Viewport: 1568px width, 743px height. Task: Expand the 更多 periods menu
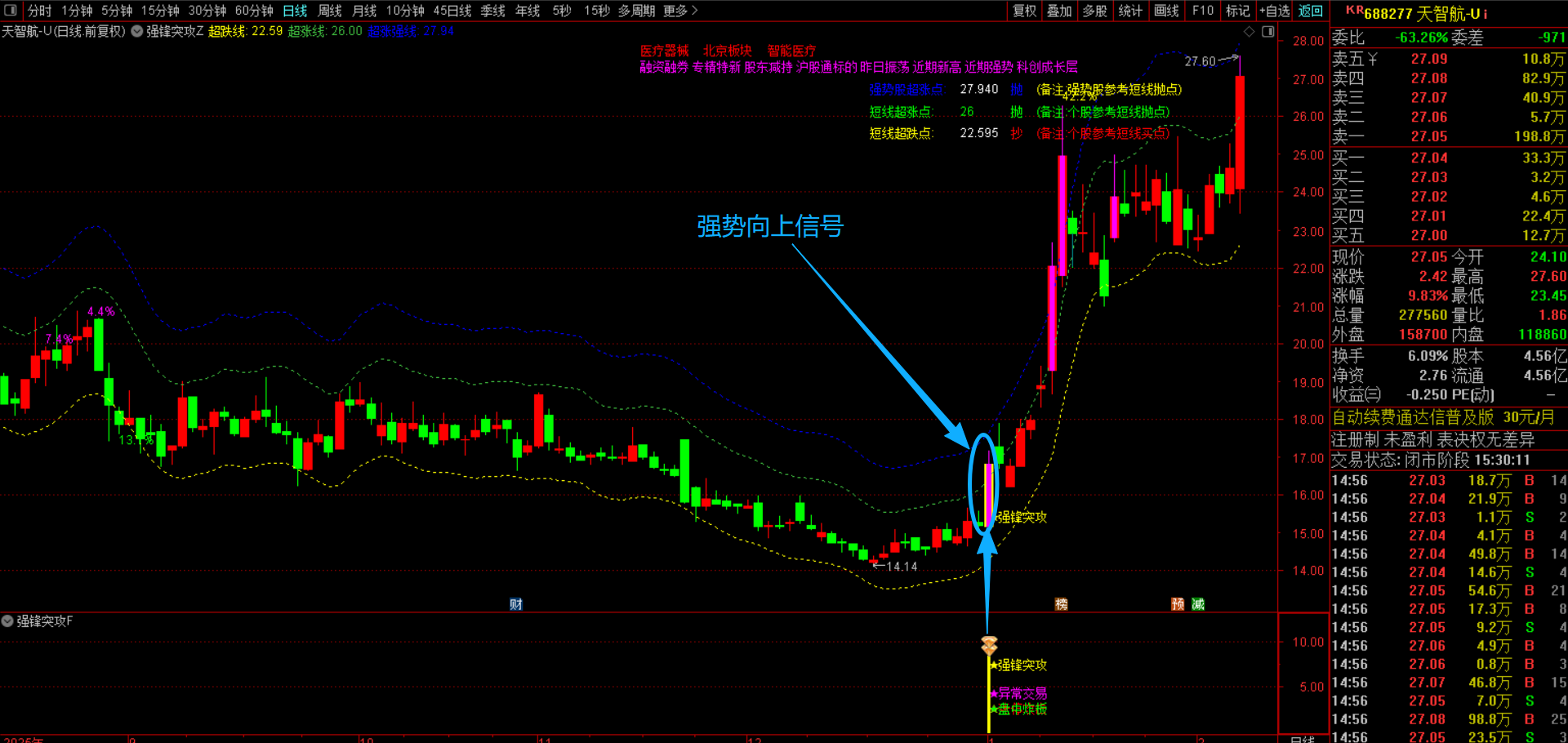click(x=680, y=11)
